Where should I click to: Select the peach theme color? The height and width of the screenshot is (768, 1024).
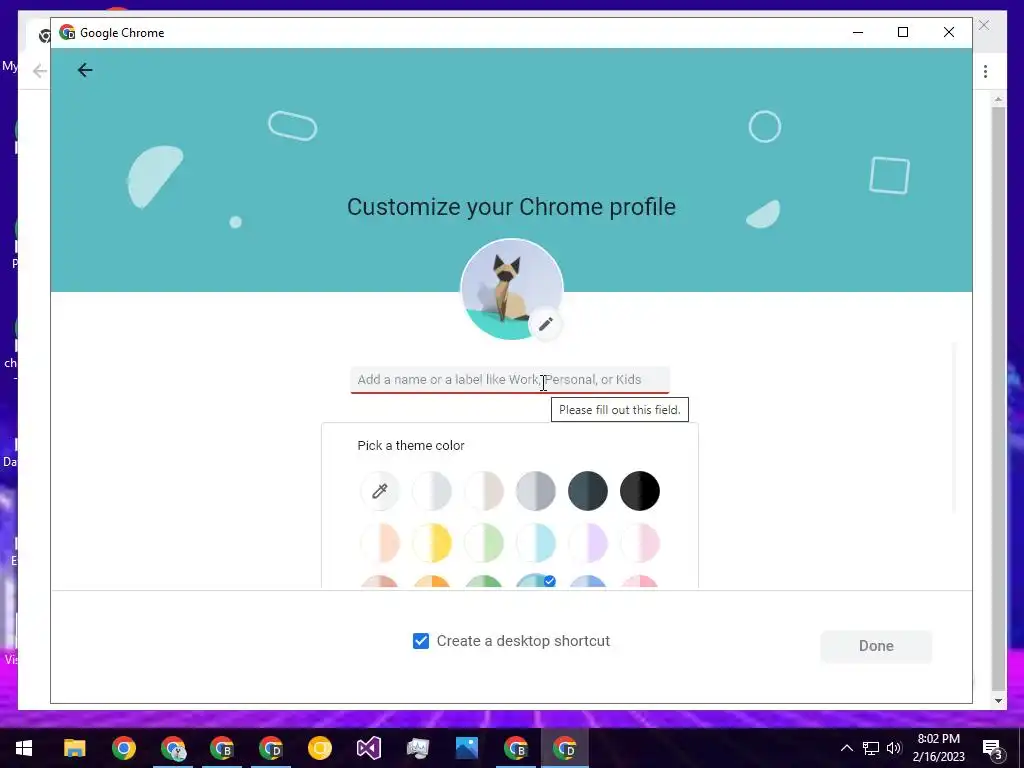point(379,543)
